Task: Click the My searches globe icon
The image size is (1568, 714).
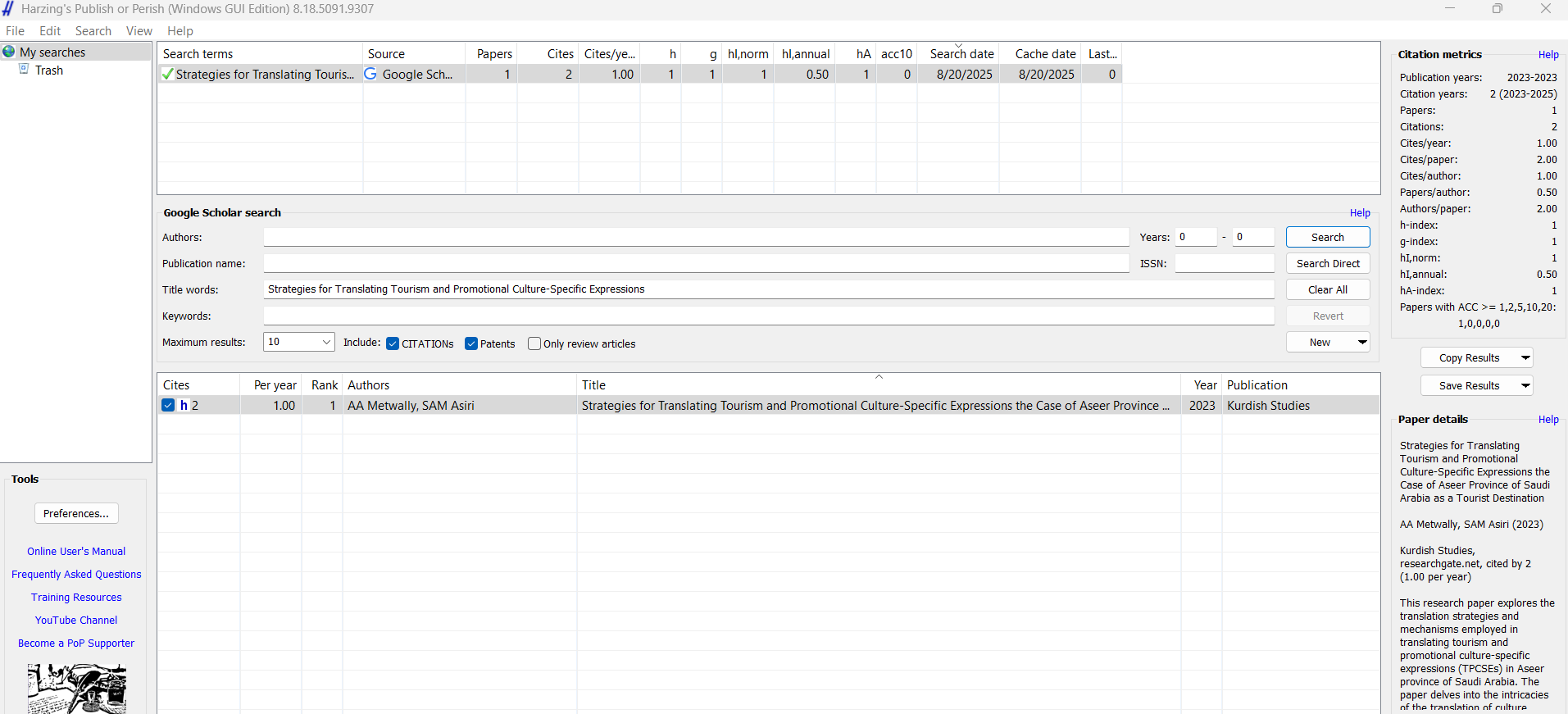Action: pyautogui.click(x=9, y=52)
